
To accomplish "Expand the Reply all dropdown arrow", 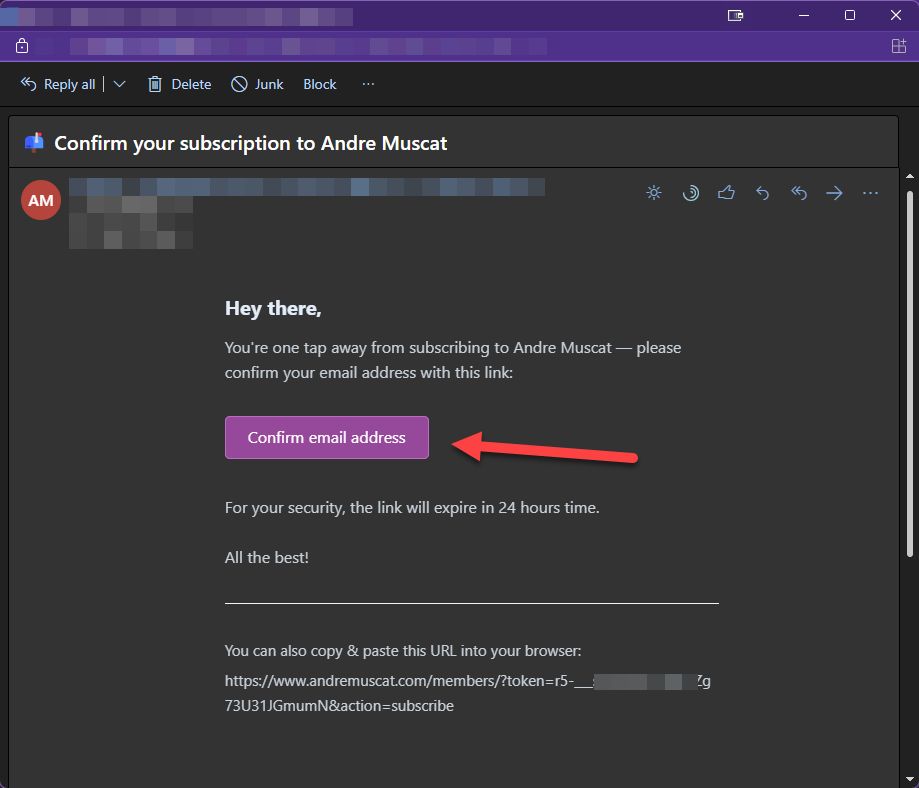I will (120, 84).
